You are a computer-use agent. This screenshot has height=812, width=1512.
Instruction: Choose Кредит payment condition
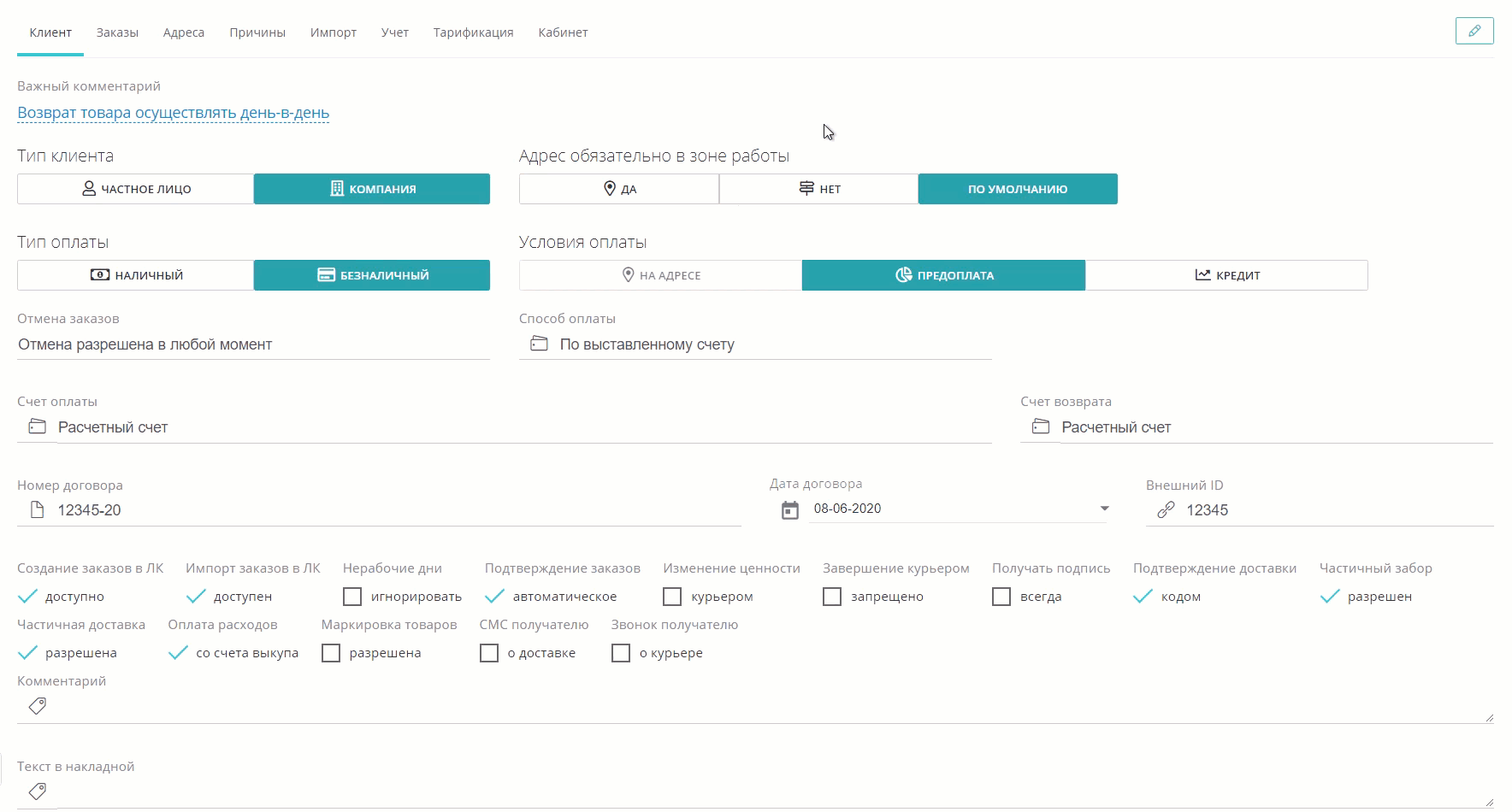1226,275
